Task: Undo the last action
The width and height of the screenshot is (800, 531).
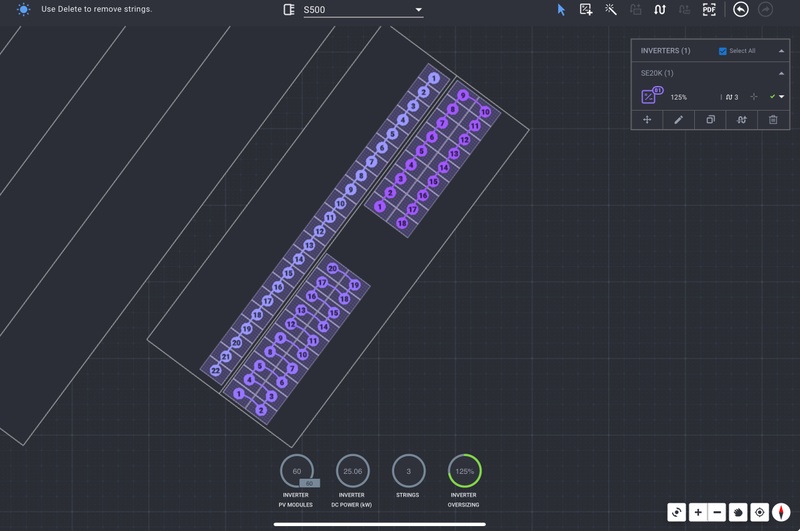Action: click(x=741, y=9)
